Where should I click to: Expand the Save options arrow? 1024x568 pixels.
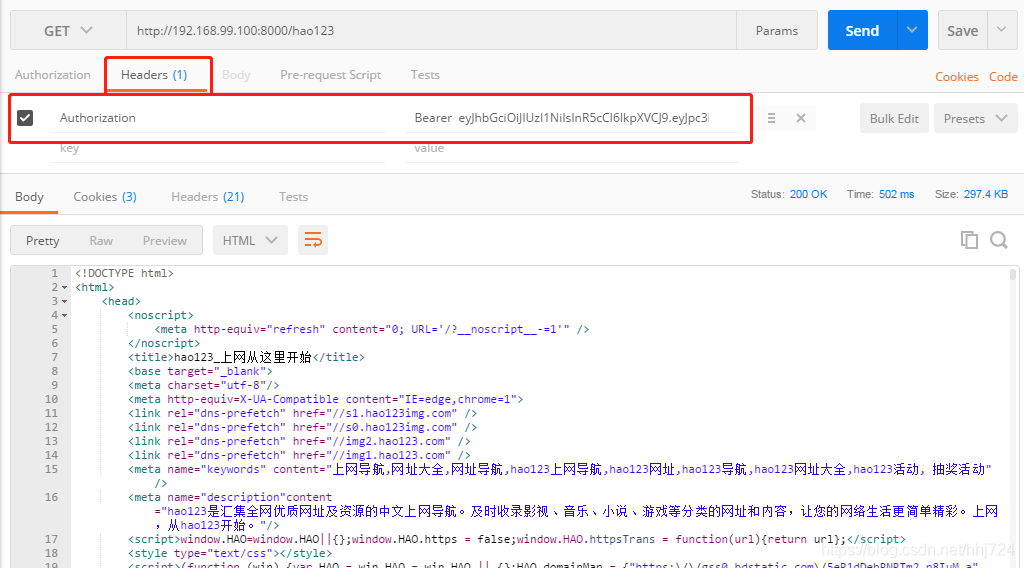[1002, 31]
